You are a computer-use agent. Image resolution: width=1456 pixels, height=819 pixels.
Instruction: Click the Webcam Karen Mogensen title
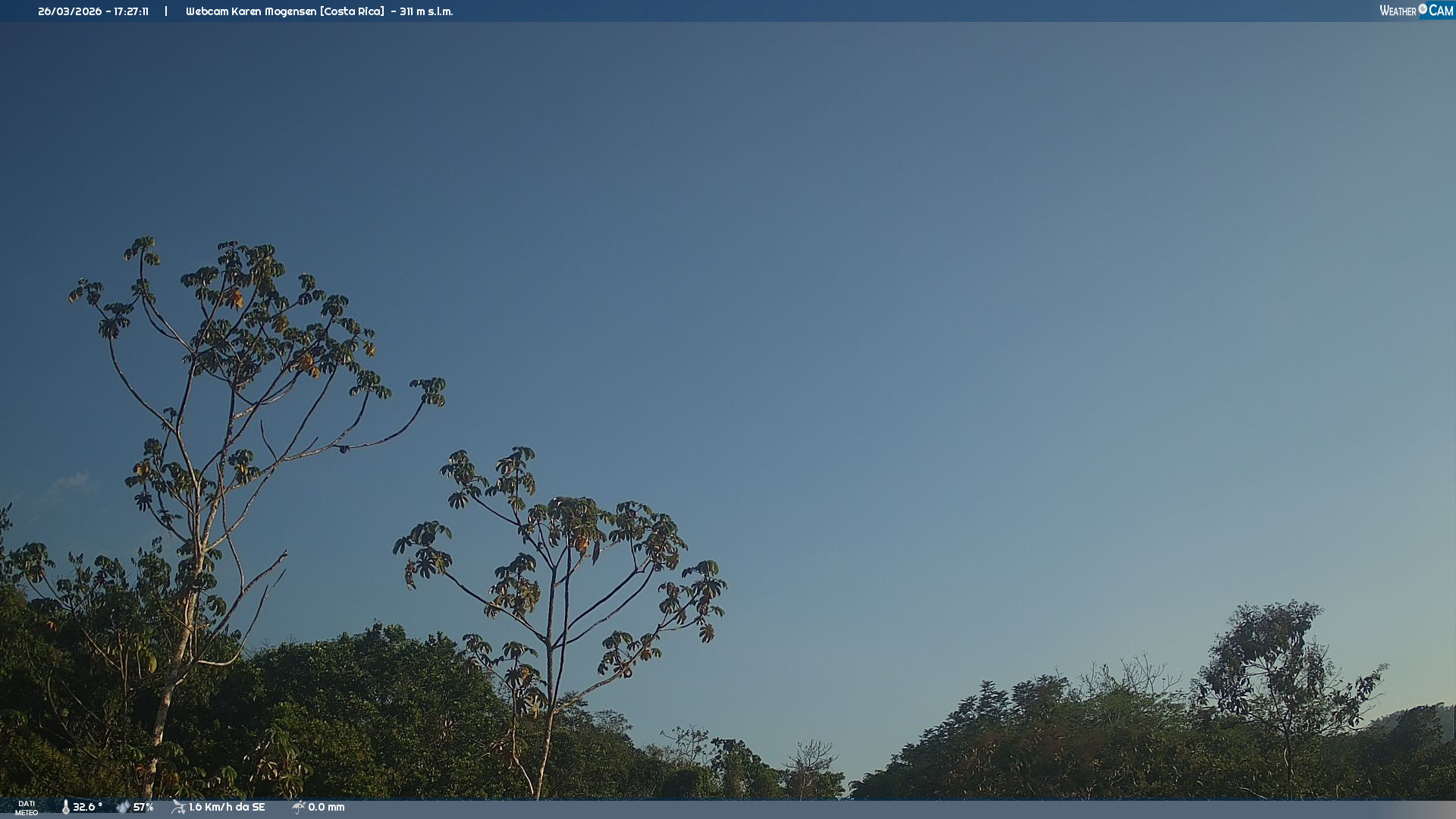(x=252, y=11)
